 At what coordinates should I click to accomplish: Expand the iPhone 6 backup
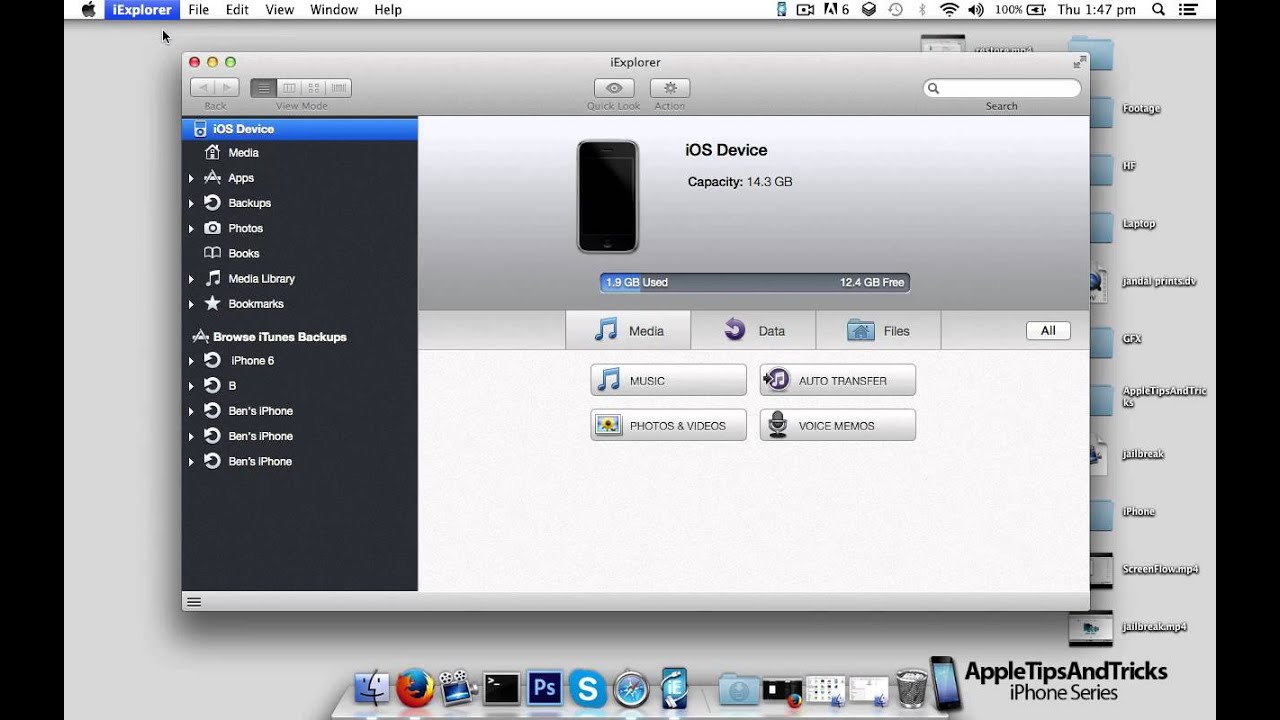point(191,361)
